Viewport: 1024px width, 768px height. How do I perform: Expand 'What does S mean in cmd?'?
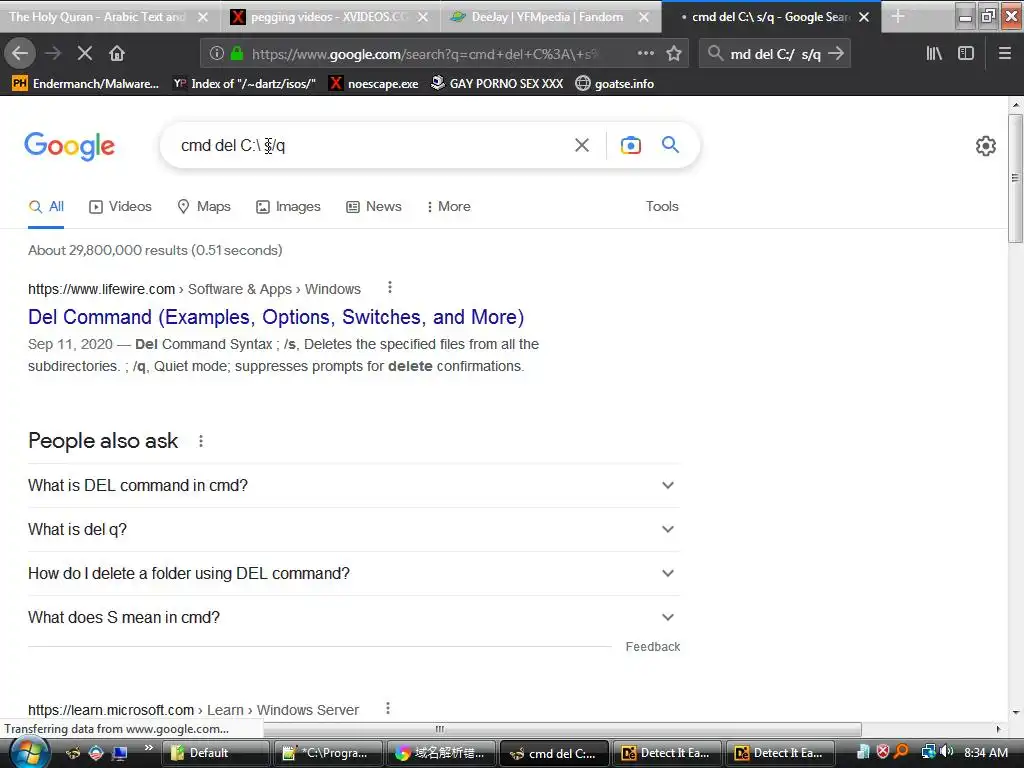click(x=353, y=617)
